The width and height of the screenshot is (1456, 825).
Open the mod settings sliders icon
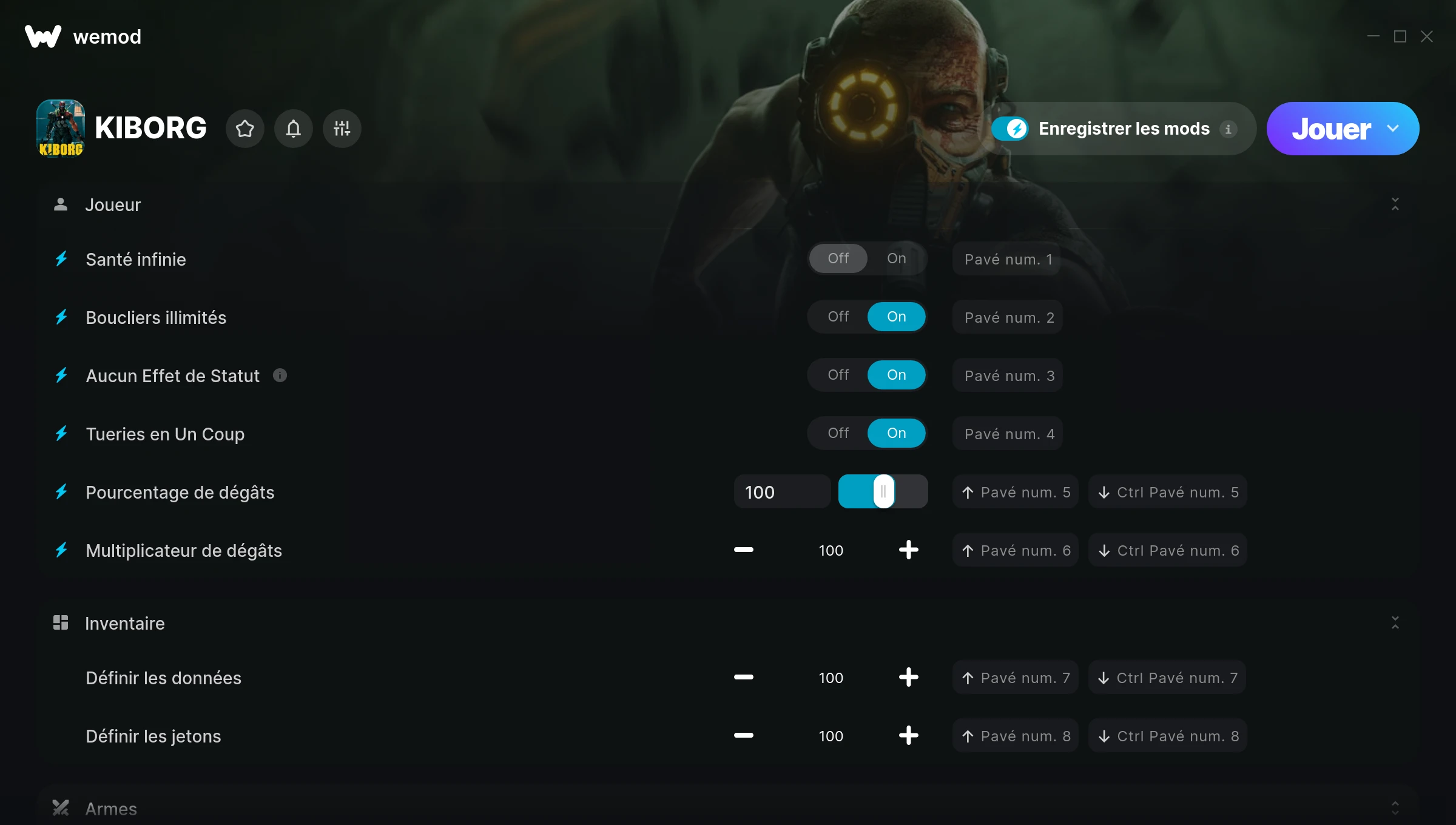click(x=342, y=129)
